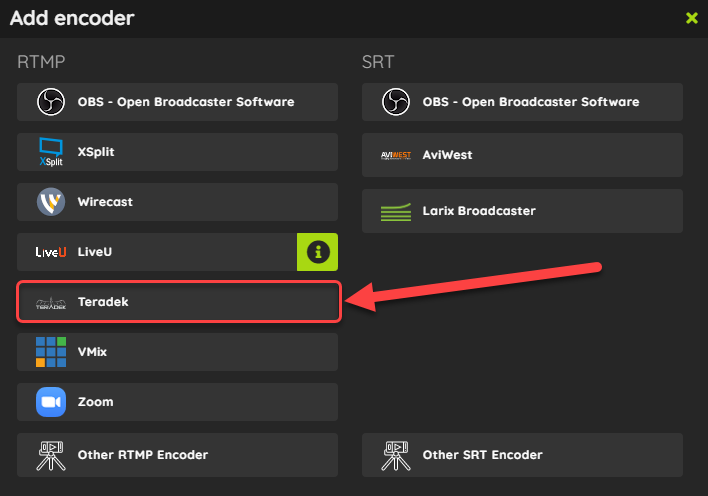The image size is (708, 496).
Task: Click the AviWest logo icon
Action: coord(396,155)
